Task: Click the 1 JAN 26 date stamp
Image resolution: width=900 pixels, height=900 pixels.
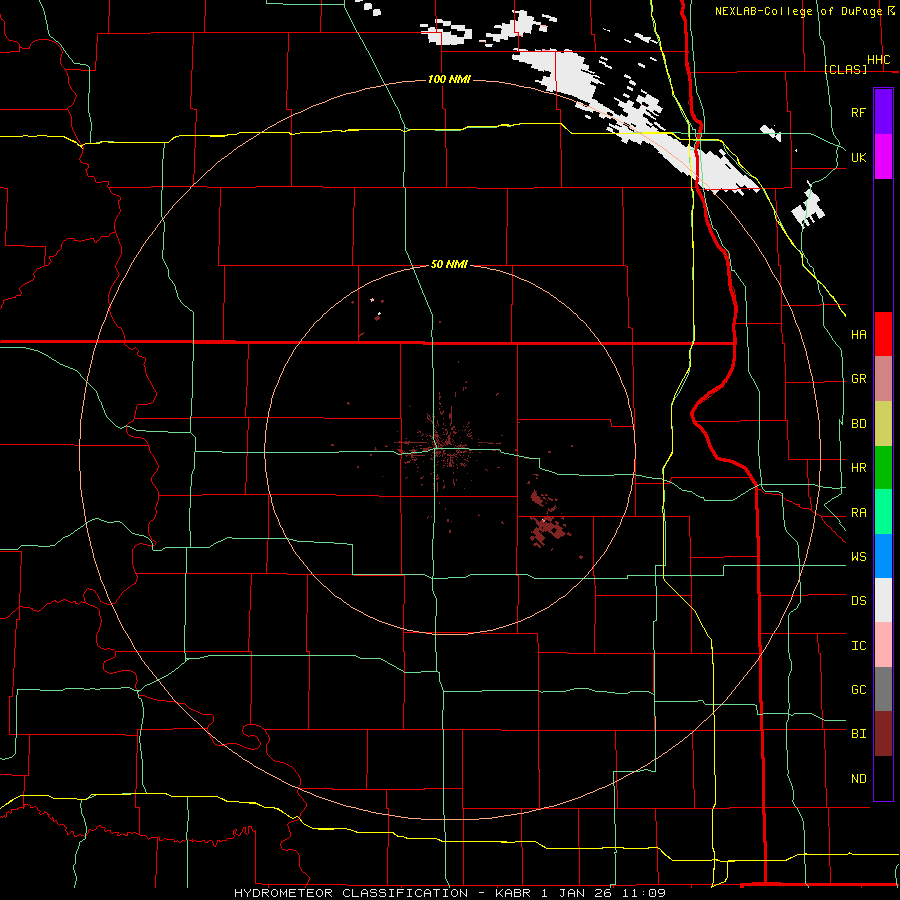Action: click(577, 893)
